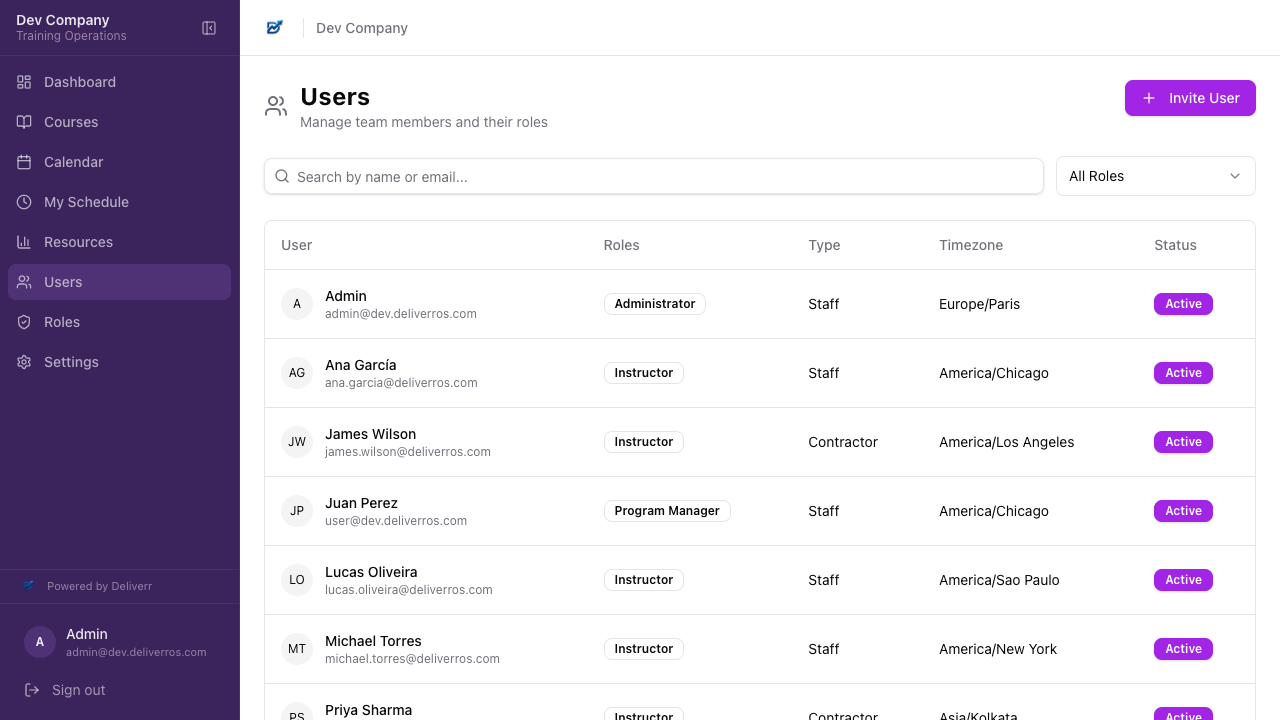Click the Powered by Deliverr logo
This screenshot has width=1280, height=720.
29,586
